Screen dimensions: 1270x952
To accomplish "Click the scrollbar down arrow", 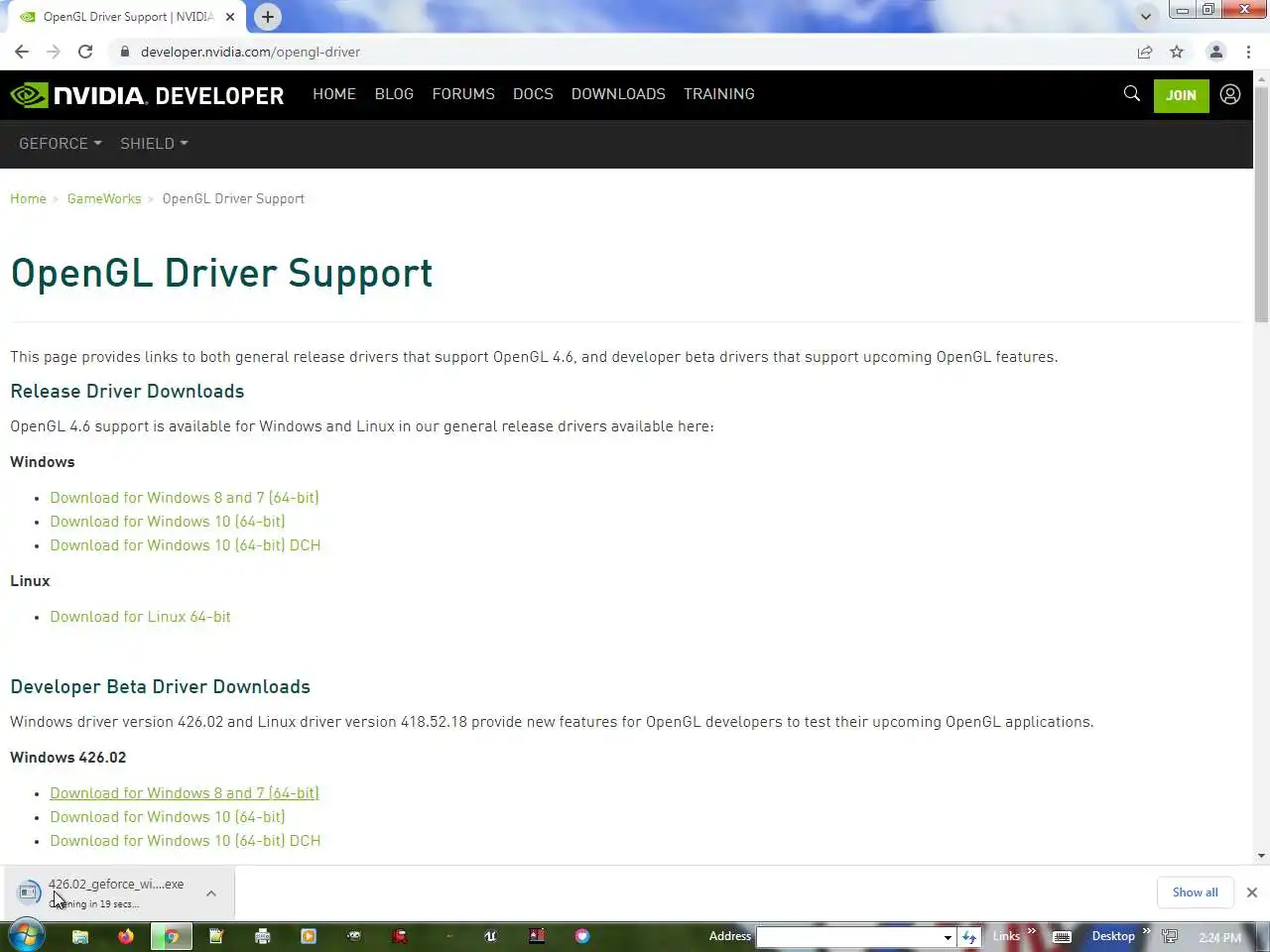I will [1261, 856].
